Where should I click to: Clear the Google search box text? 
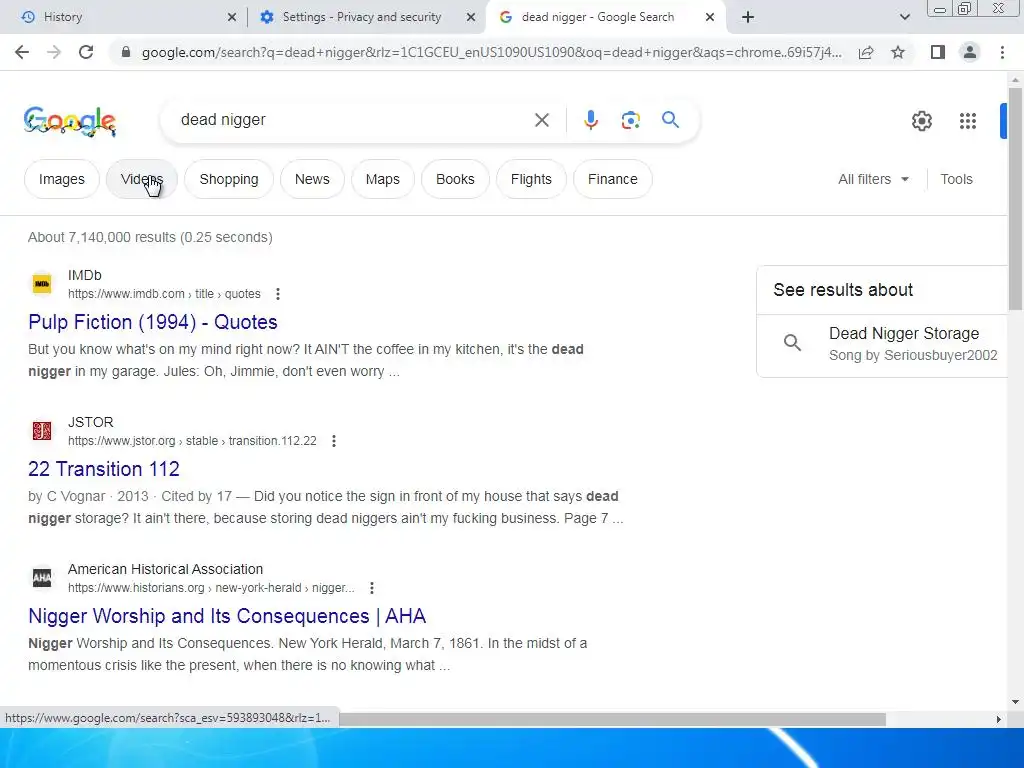click(x=541, y=120)
